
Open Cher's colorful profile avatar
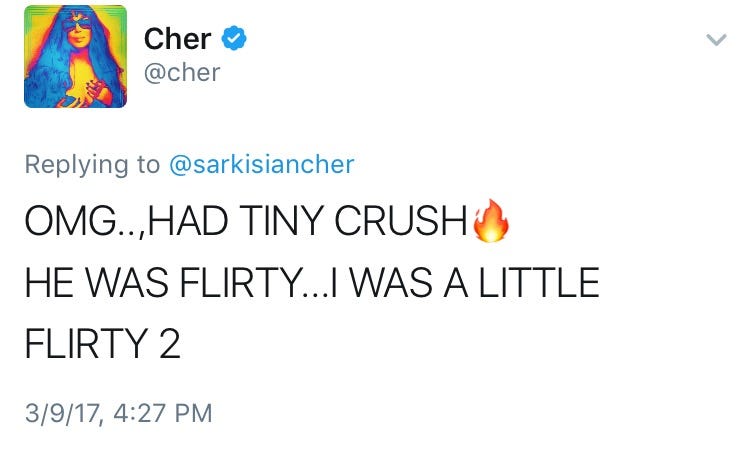point(76,56)
